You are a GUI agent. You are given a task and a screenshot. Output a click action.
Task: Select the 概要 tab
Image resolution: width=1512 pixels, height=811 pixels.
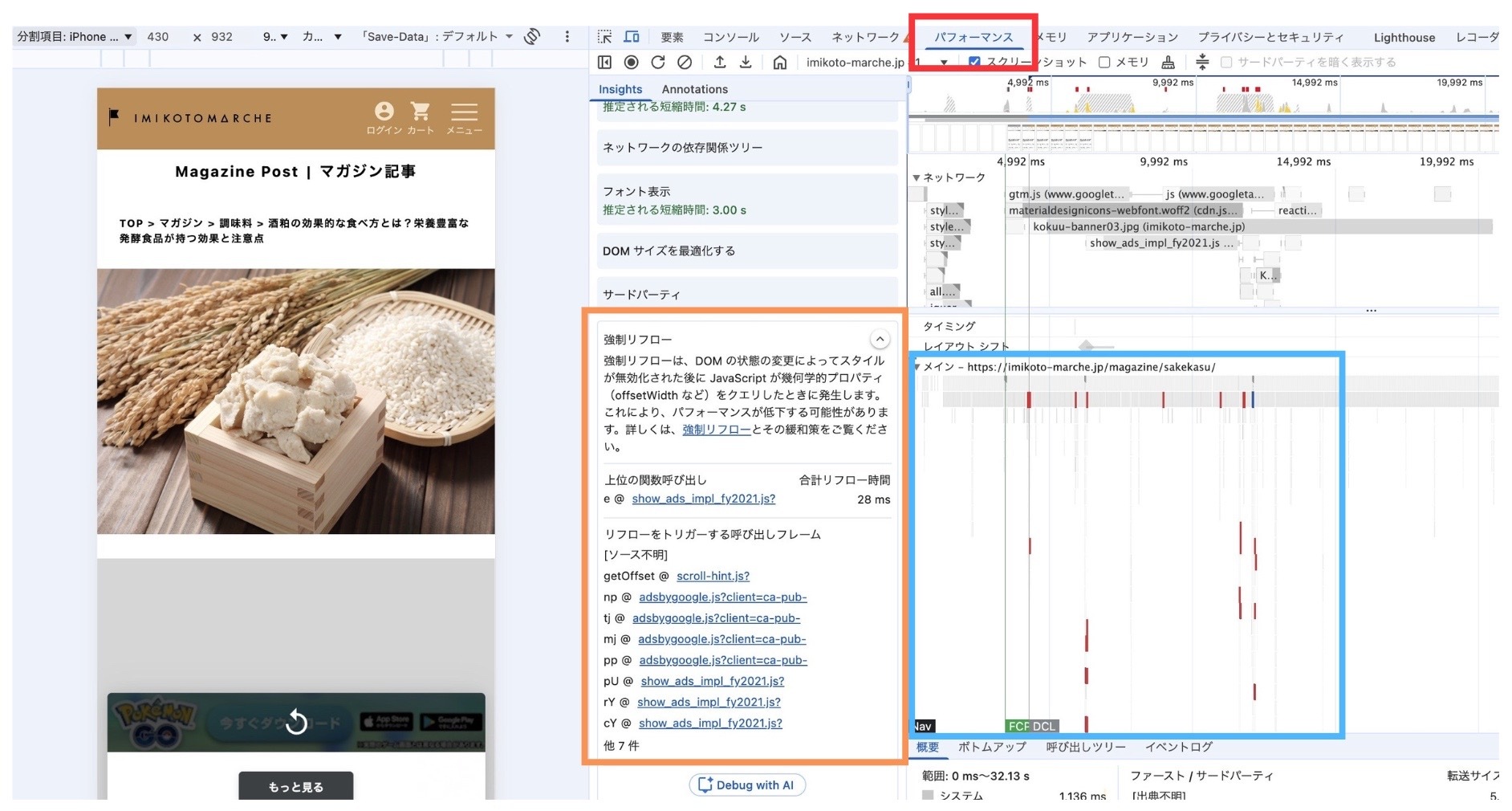(928, 747)
